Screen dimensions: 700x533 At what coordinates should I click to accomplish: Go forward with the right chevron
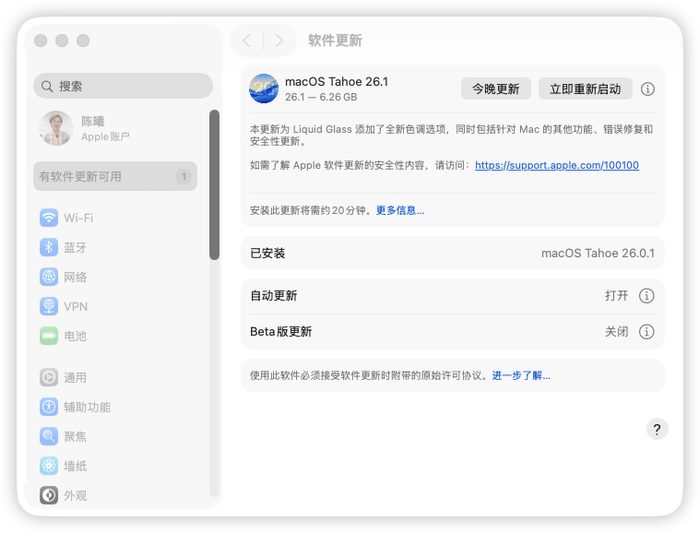(x=279, y=41)
